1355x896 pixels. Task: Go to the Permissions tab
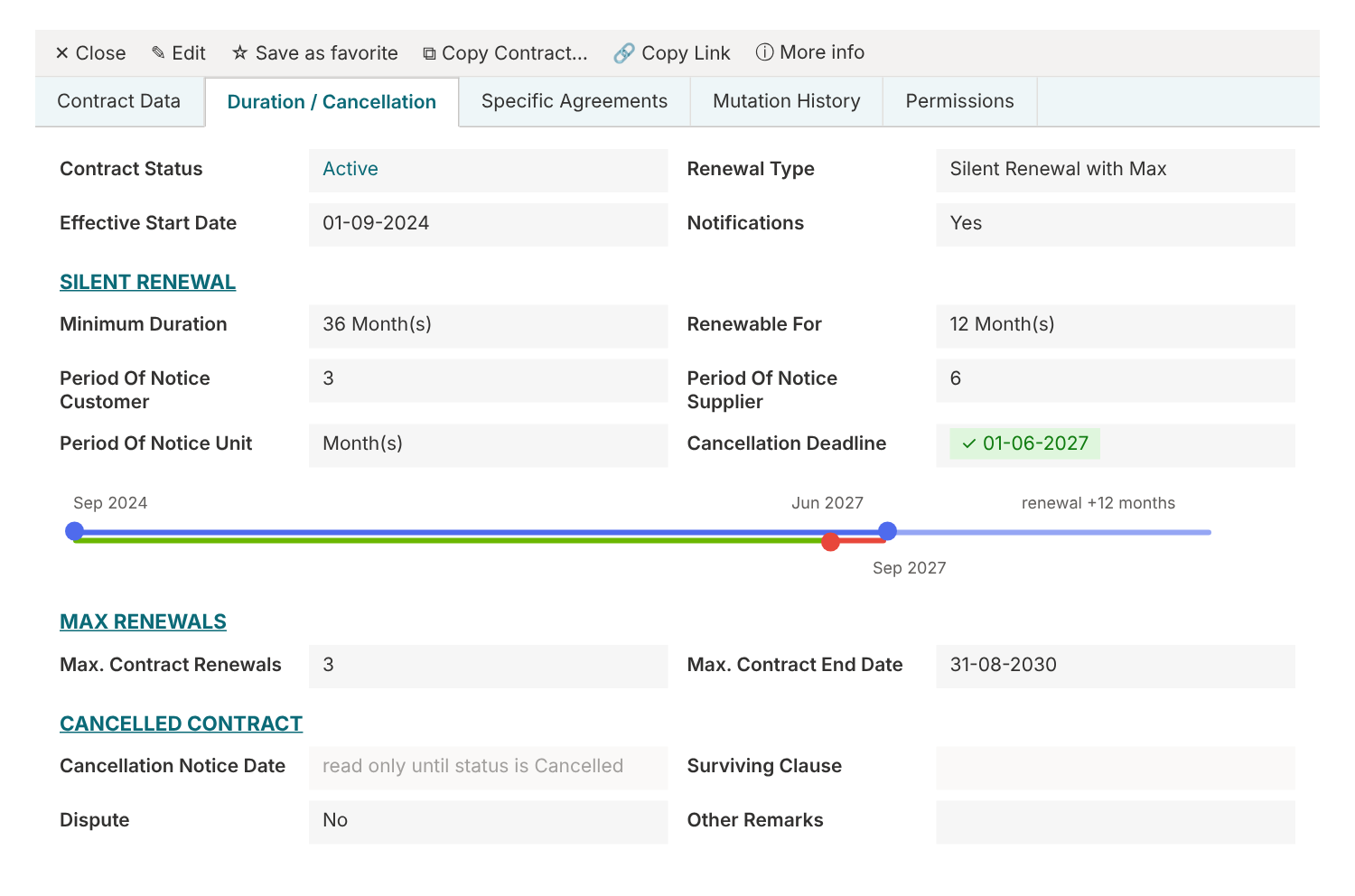point(959,101)
